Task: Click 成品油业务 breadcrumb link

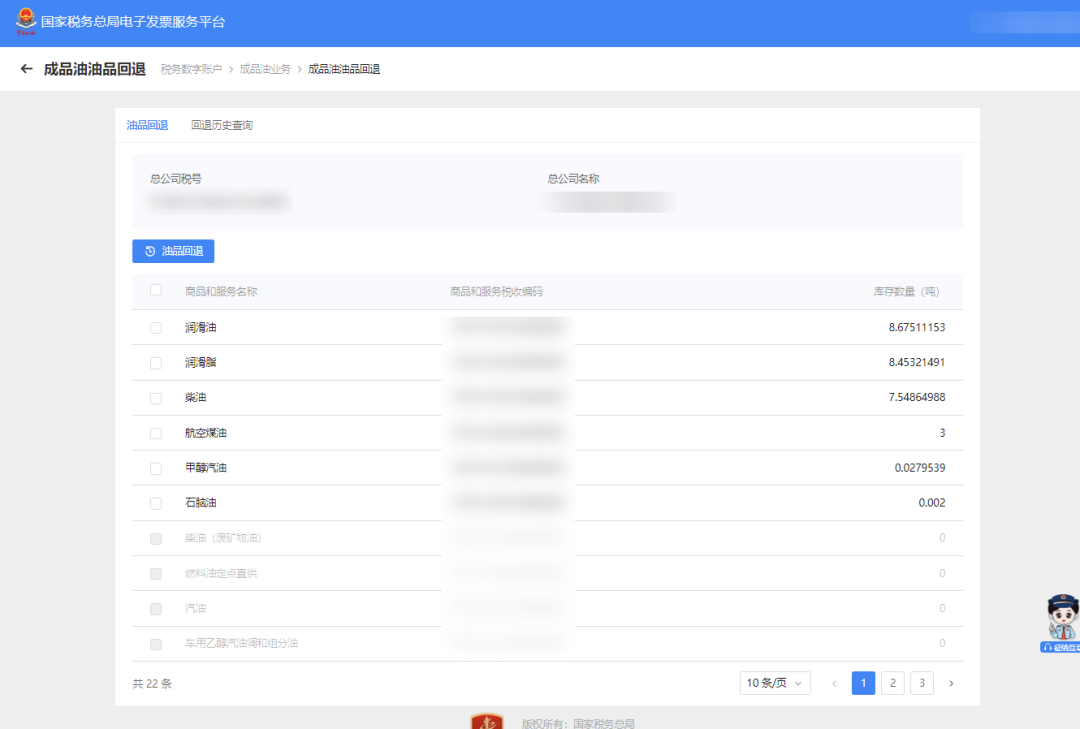Action: [x=265, y=69]
